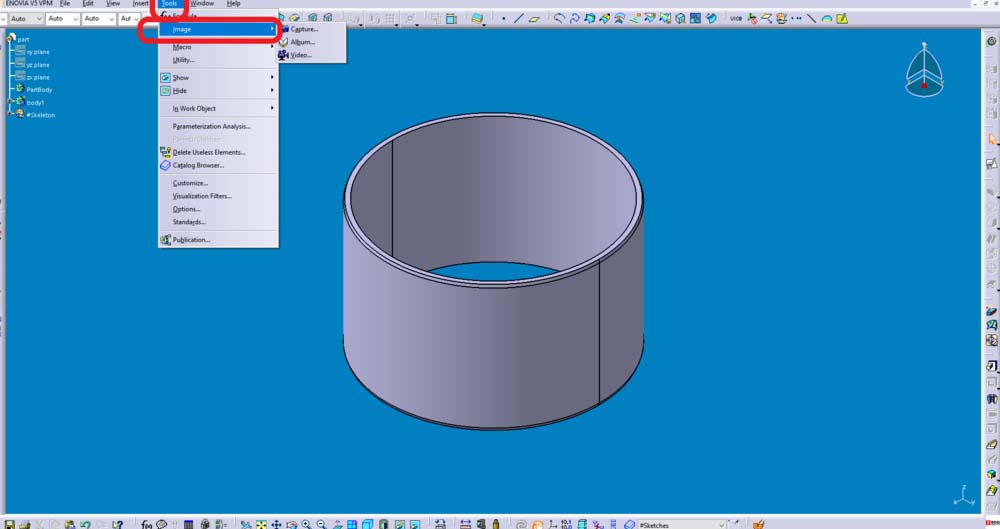This screenshot has width=1000, height=529.
Task: Click the Capture submenu item
Action: (x=304, y=29)
